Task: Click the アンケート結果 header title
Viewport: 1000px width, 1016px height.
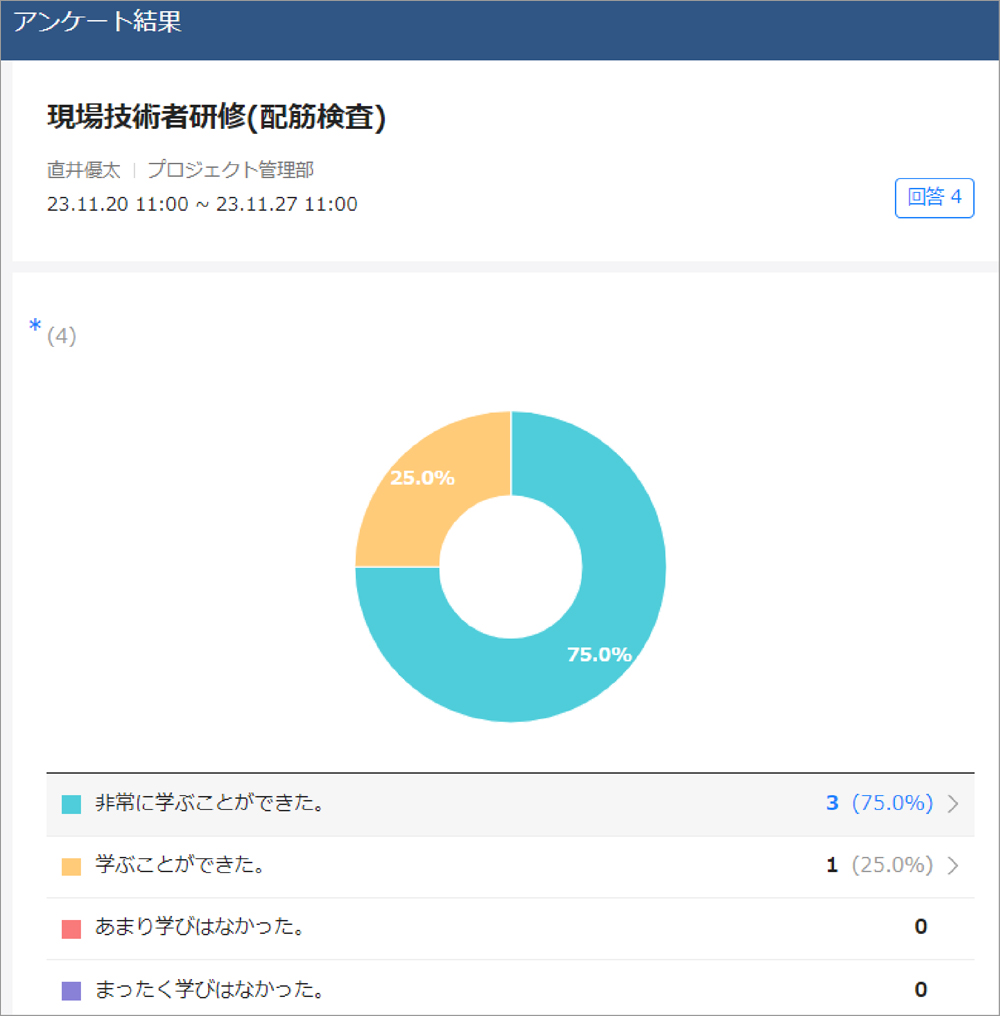Action: point(97,23)
